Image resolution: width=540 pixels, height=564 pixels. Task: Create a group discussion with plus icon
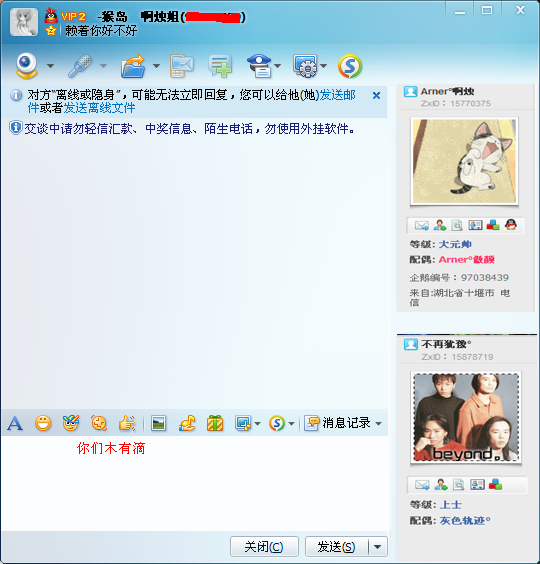220,66
